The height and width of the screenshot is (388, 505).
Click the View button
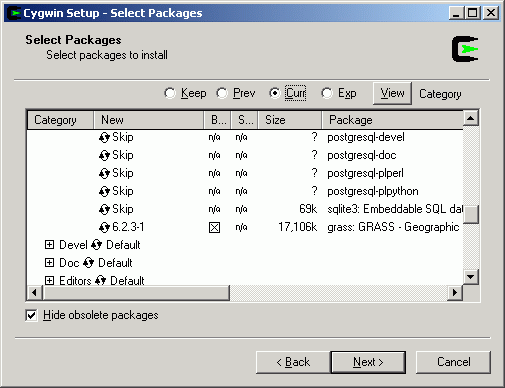[392, 93]
